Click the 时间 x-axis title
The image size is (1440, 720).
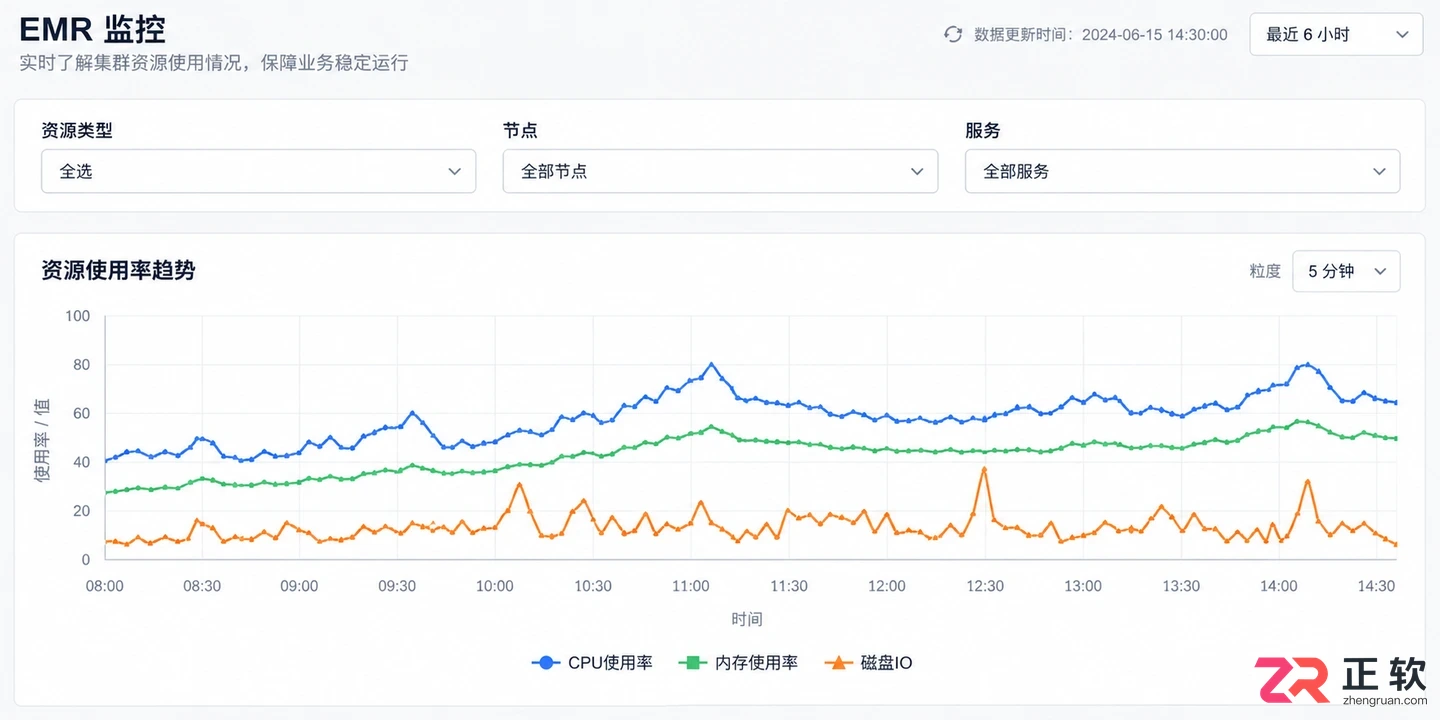coord(747,619)
